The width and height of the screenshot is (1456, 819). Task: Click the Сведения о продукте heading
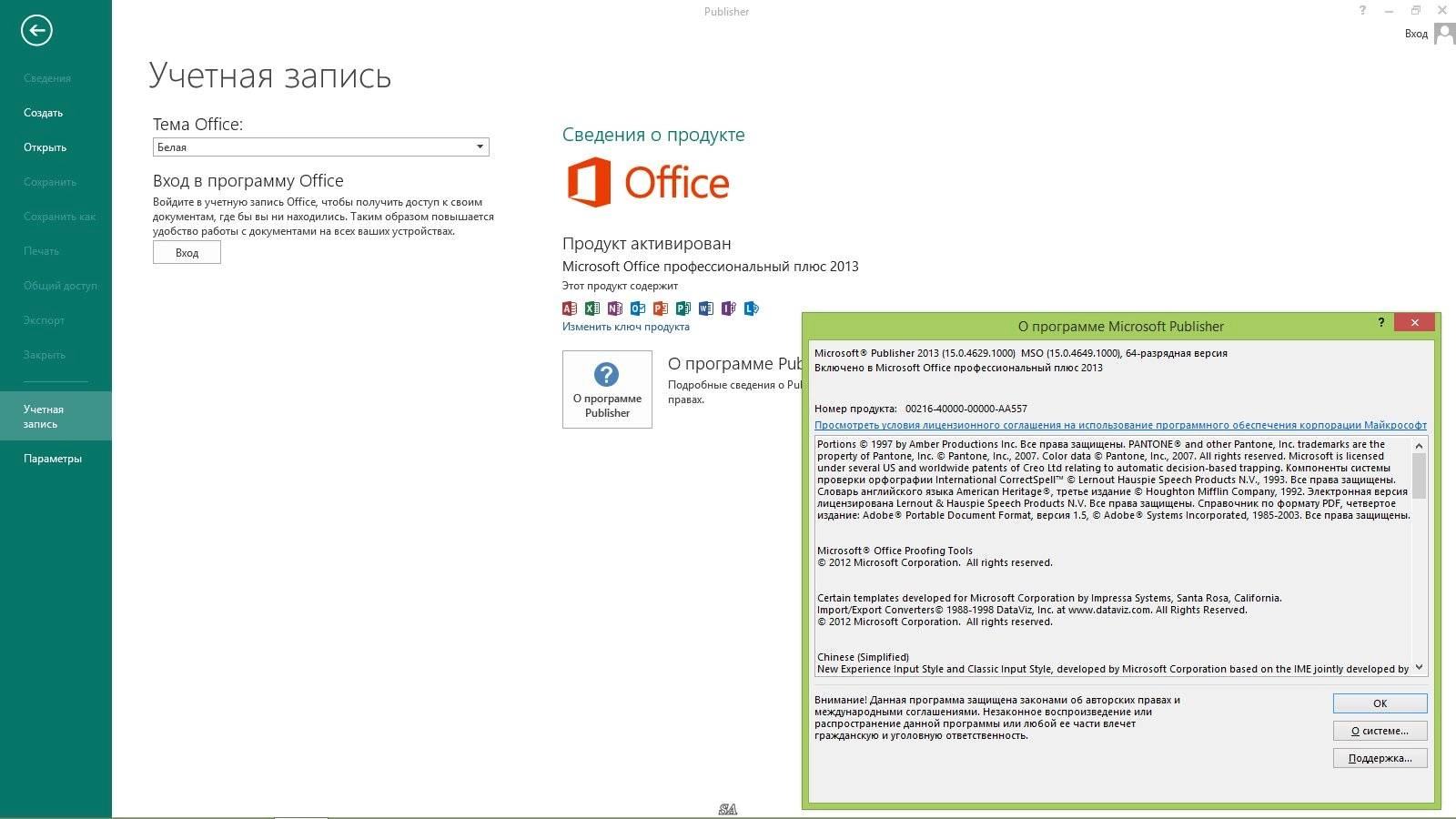(653, 135)
